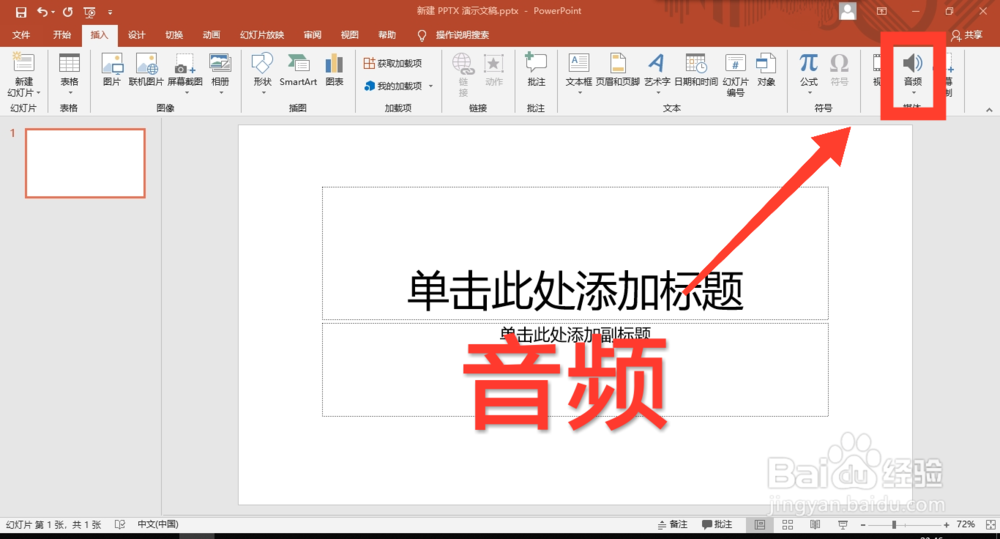Open the 艺术字 WordArt gallery
The height and width of the screenshot is (539, 1000).
pos(657,74)
